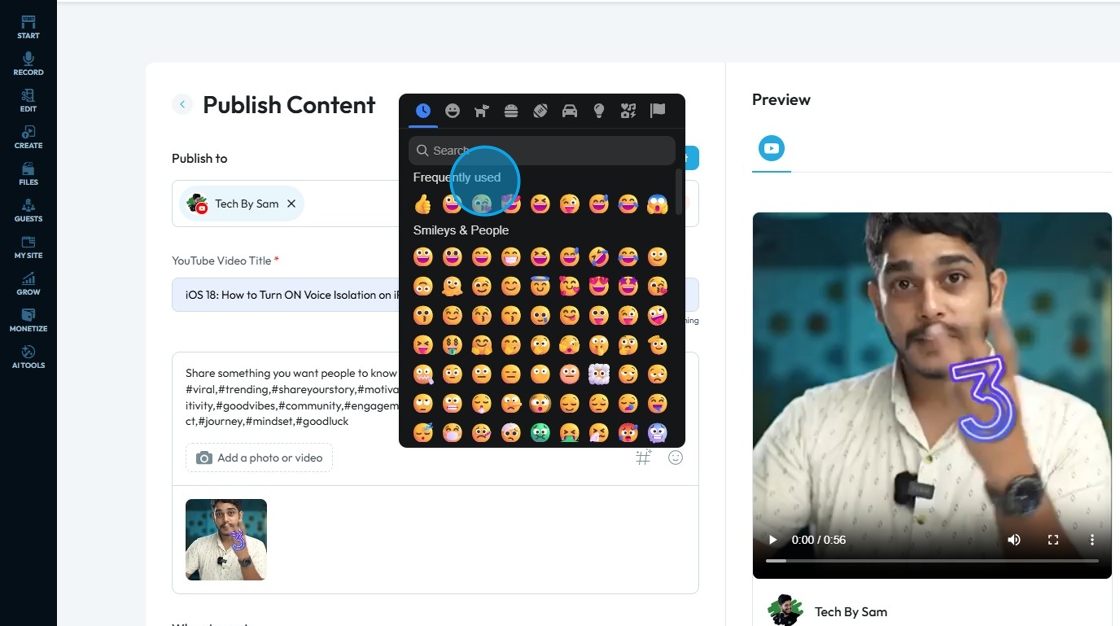The width and height of the screenshot is (1120, 626).
Task: Play the preview video
Action: click(x=772, y=540)
